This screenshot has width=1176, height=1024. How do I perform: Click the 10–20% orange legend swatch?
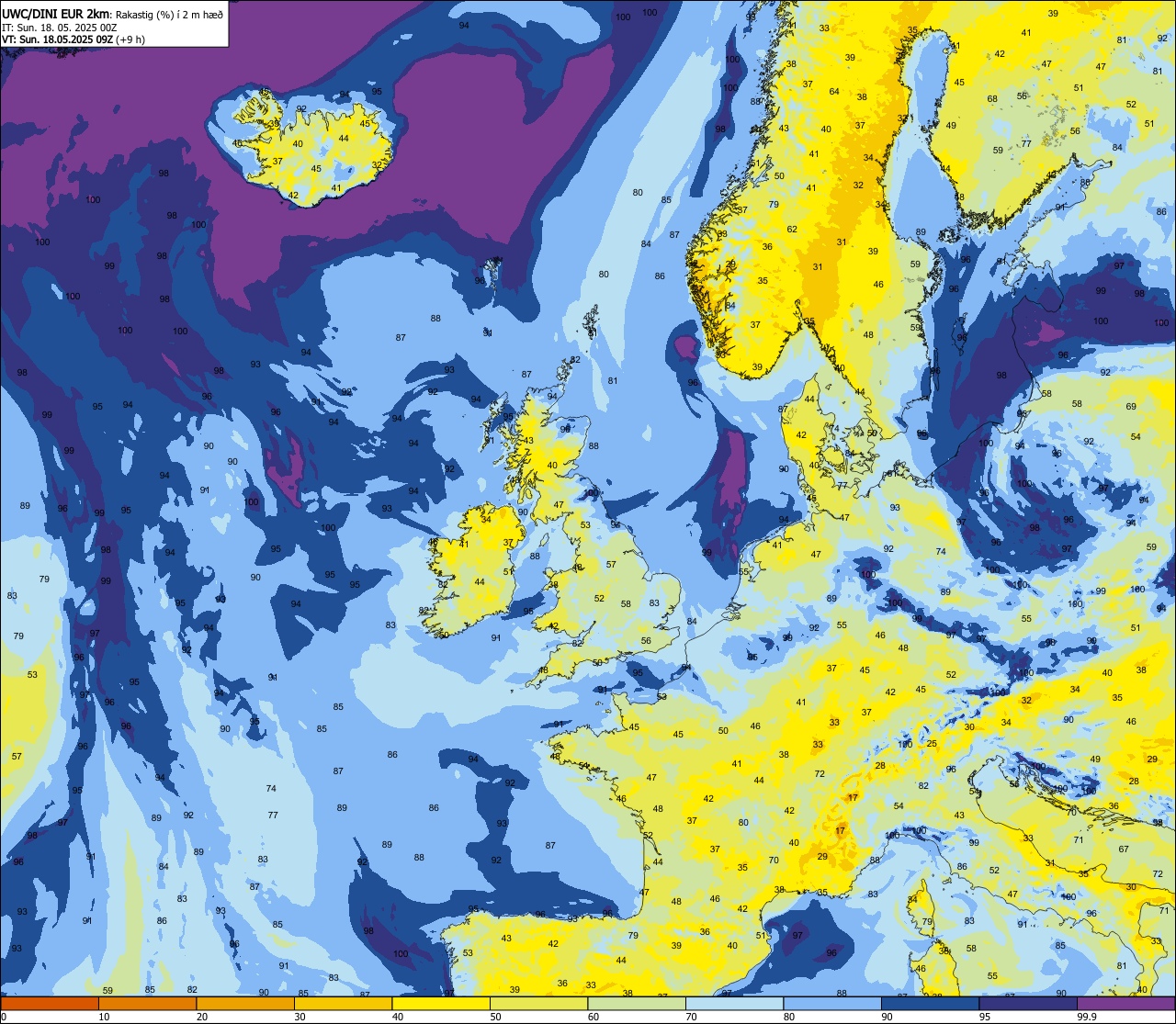[147, 1003]
